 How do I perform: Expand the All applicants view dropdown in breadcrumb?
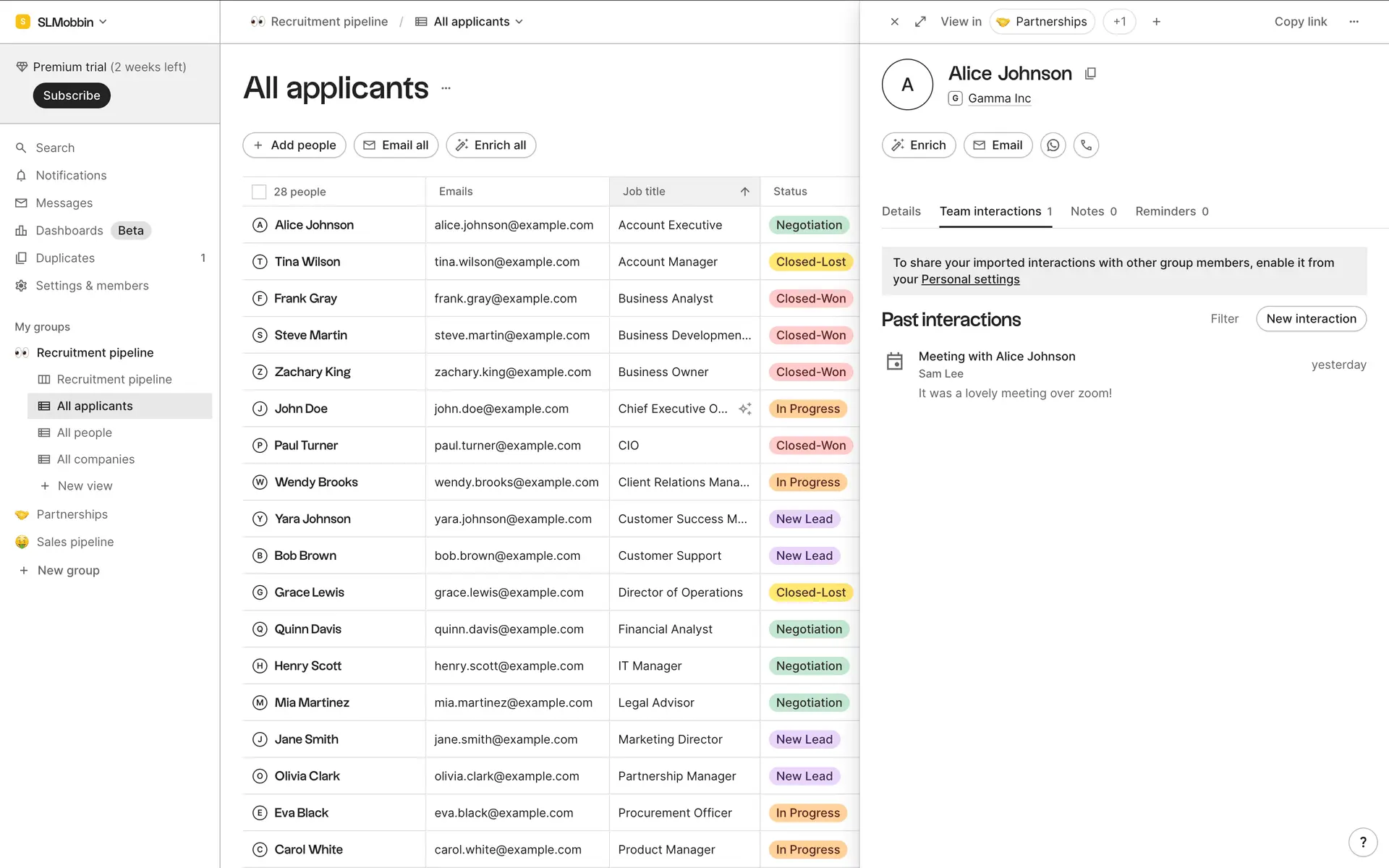pyautogui.click(x=519, y=22)
